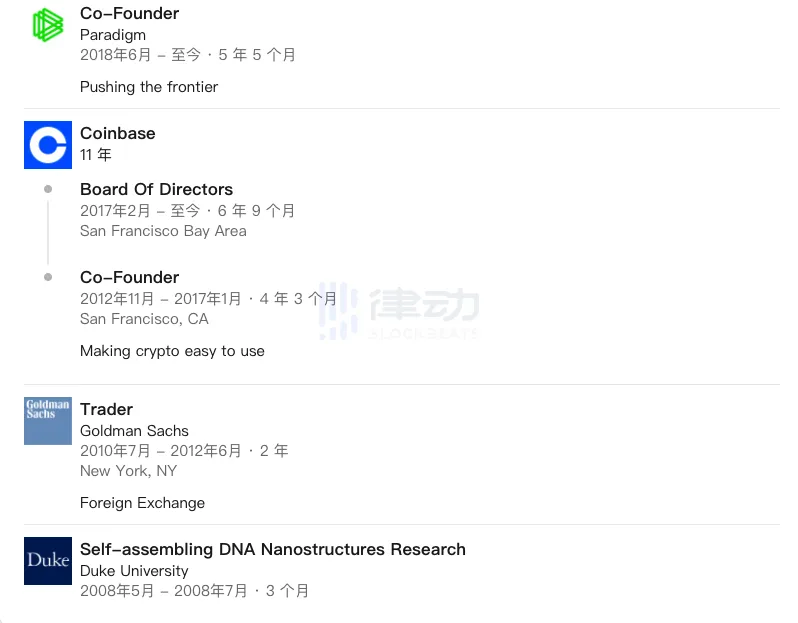
Task: Click the Duke University name text
Action: pyautogui.click(x=134, y=571)
